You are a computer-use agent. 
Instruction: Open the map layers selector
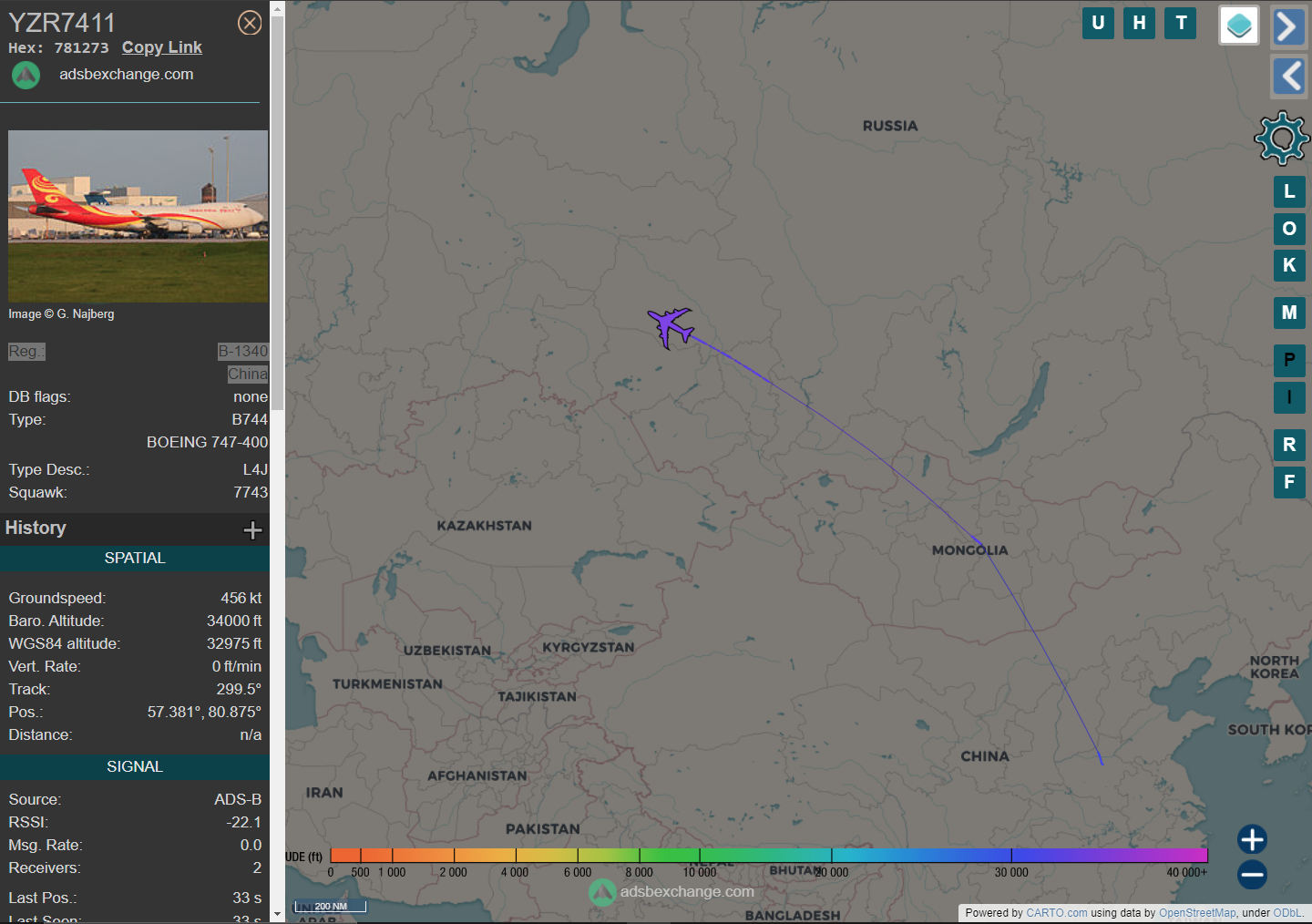[1239, 26]
